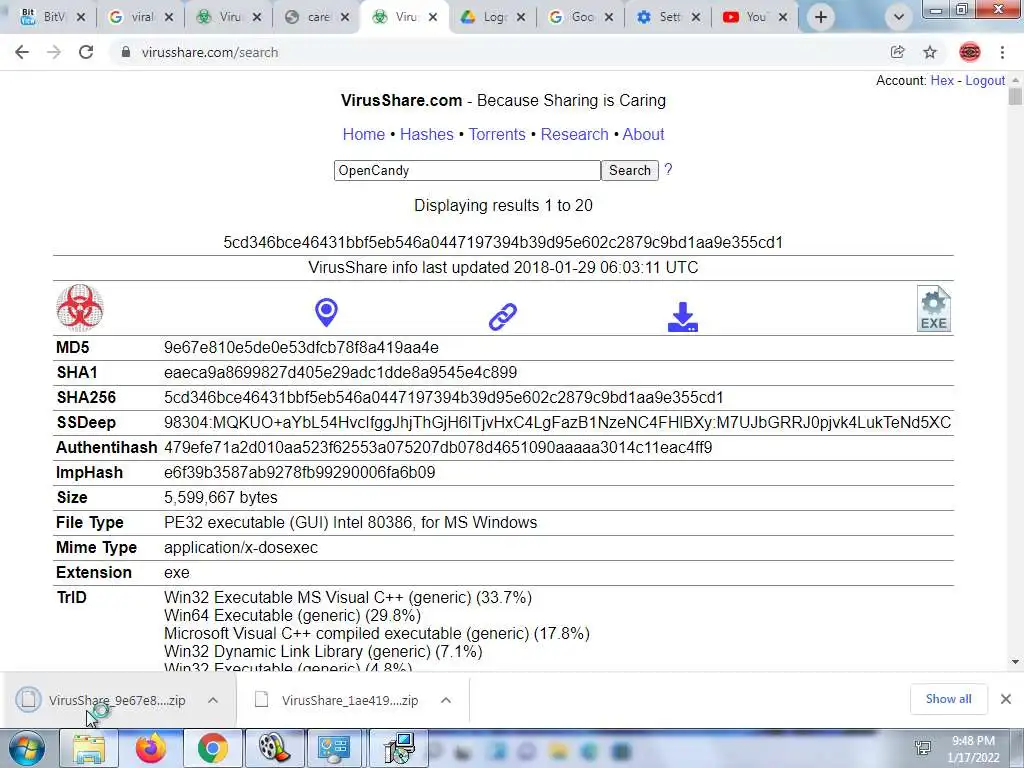The image size is (1024, 768).
Task: Open the red browser extension icon
Action: tap(970, 52)
